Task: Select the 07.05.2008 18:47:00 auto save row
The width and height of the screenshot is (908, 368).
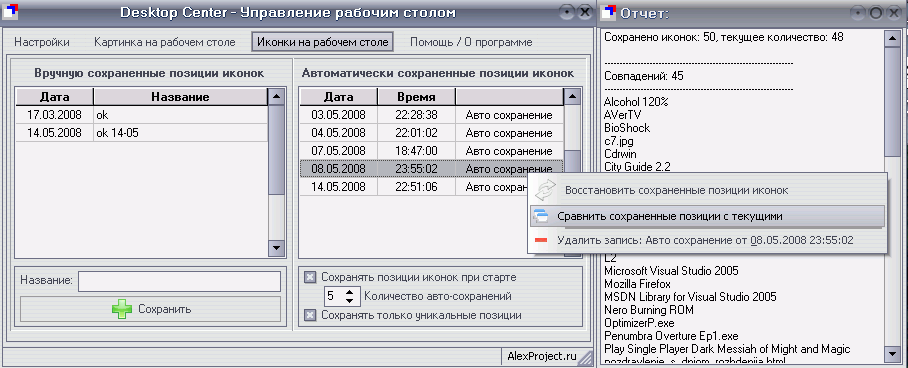Action: (431, 151)
